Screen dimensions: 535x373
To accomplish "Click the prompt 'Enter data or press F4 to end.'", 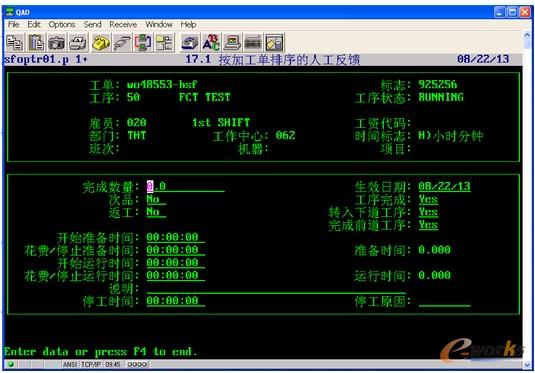I will (x=101, y=352).
